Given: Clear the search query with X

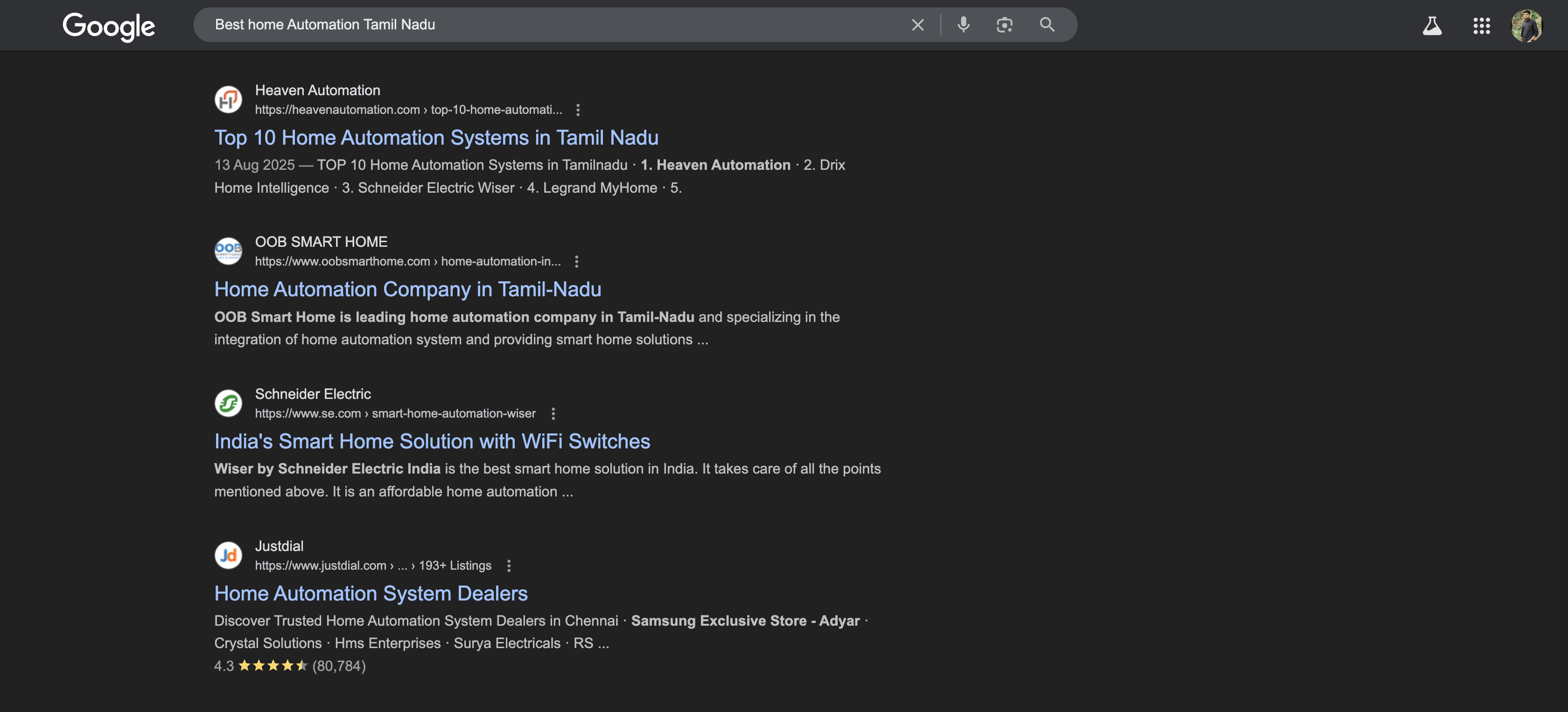Looking at the screenshot, I should pos(917,25).
